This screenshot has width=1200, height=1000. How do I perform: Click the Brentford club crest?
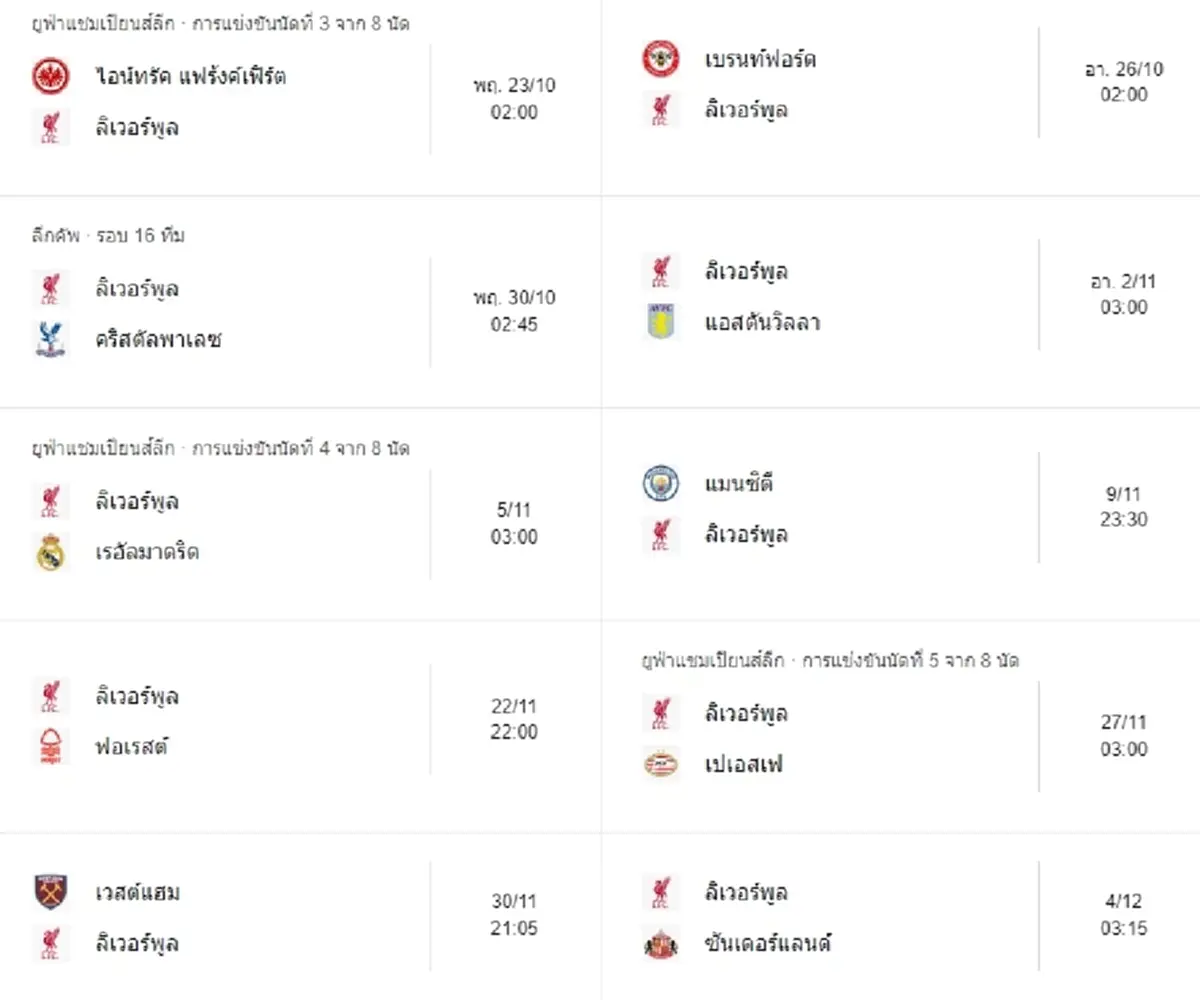click(x=661, y=58)
